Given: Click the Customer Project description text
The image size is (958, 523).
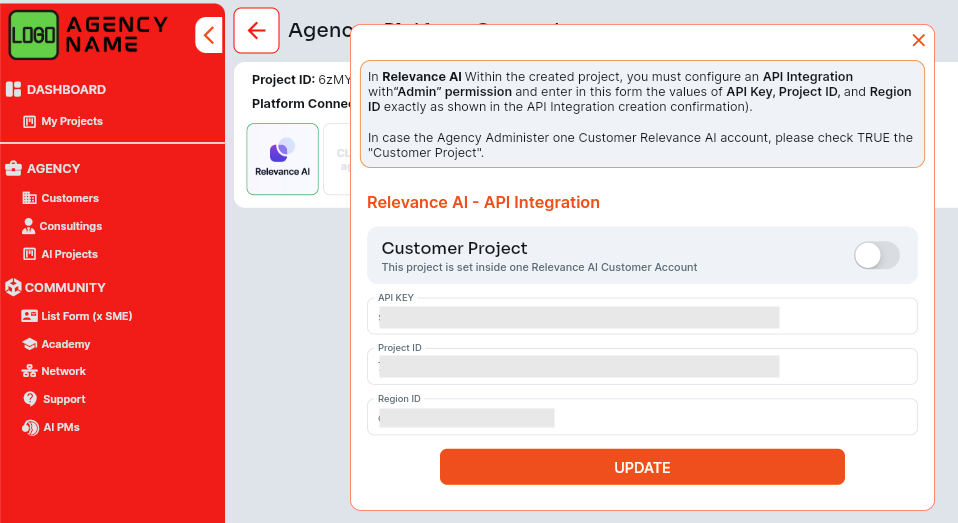Looking at the screenshot, I should (539, 267).
